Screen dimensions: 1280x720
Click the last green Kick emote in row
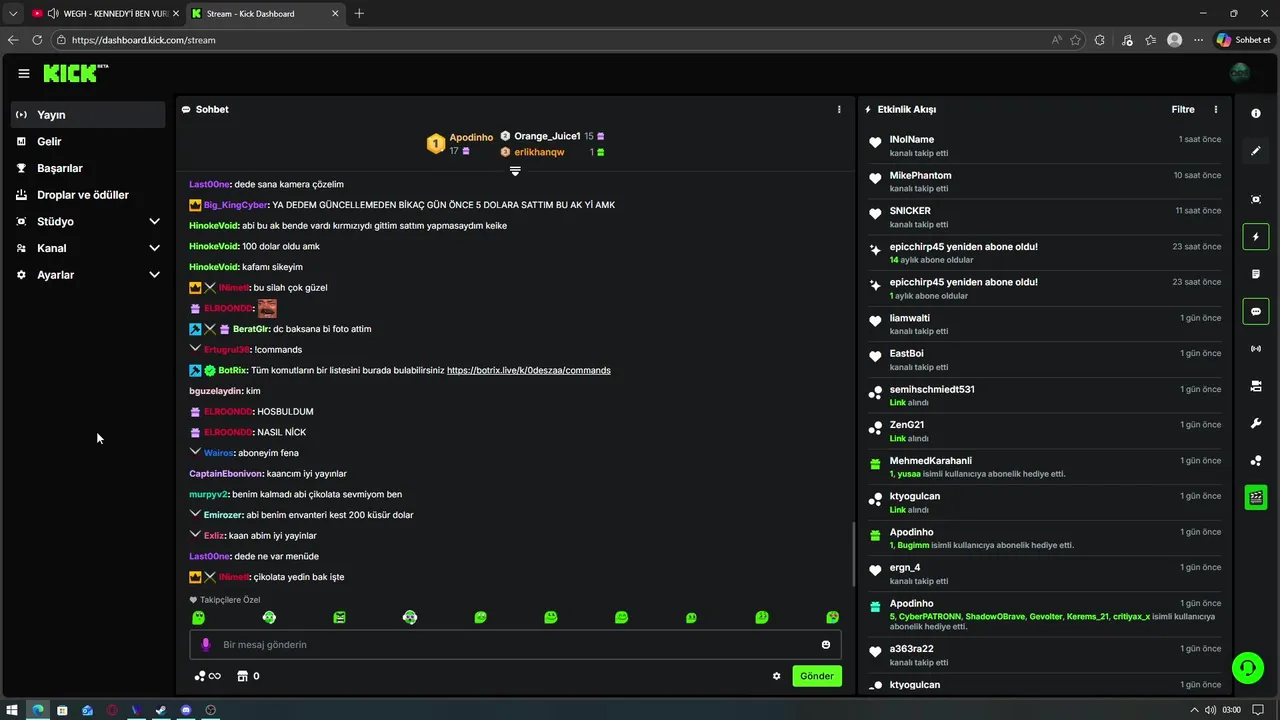pyautogui.click(x=832, y=618)
